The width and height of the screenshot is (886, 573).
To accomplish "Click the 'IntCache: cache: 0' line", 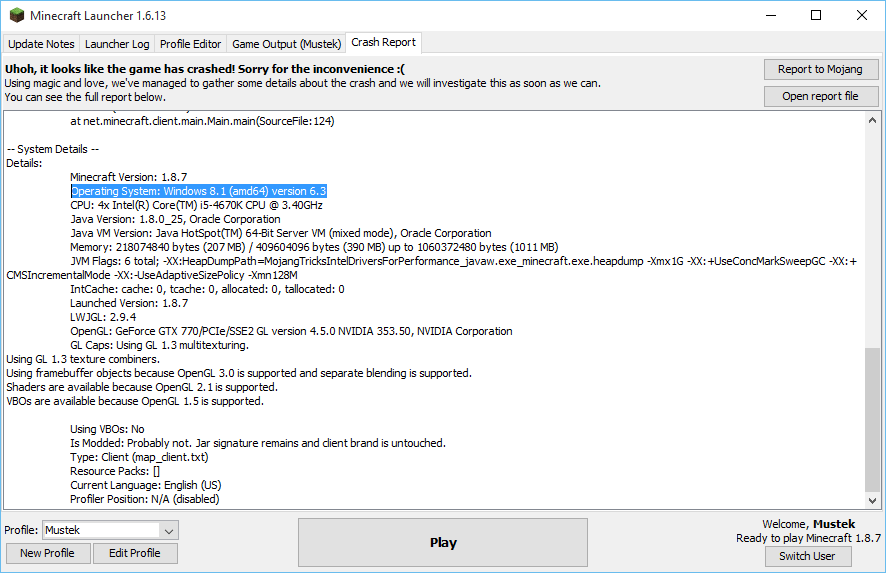I will coord(207,289).
